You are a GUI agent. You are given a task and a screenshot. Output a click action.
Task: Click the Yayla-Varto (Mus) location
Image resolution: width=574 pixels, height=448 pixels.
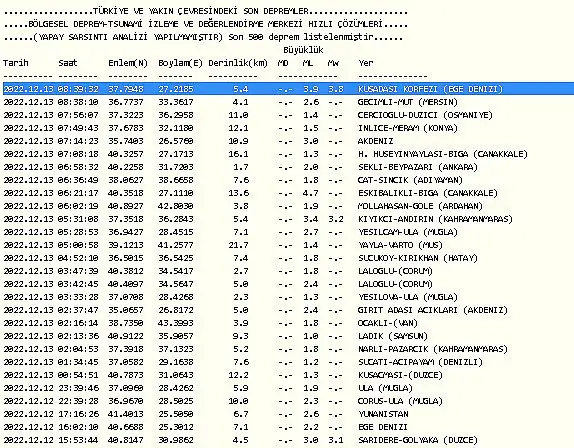tap(400, 245)
